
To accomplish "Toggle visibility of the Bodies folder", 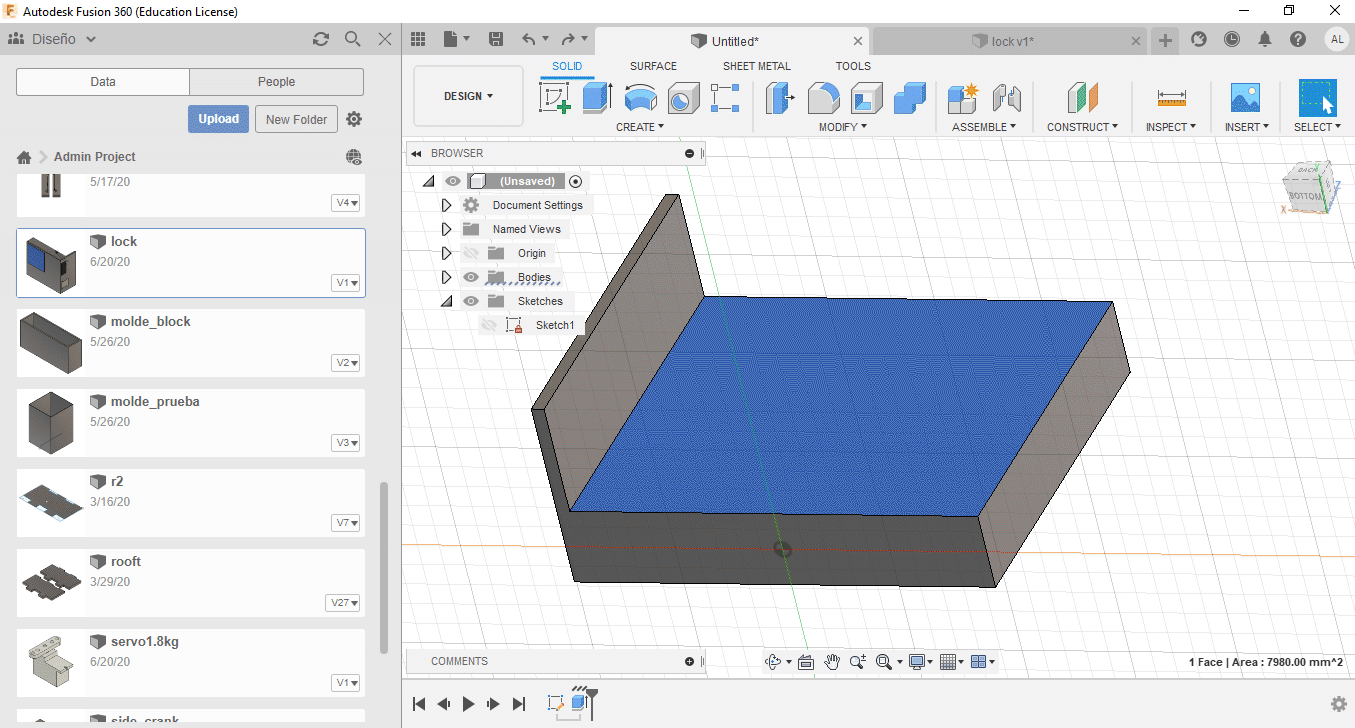I will (x=471, y=277).
